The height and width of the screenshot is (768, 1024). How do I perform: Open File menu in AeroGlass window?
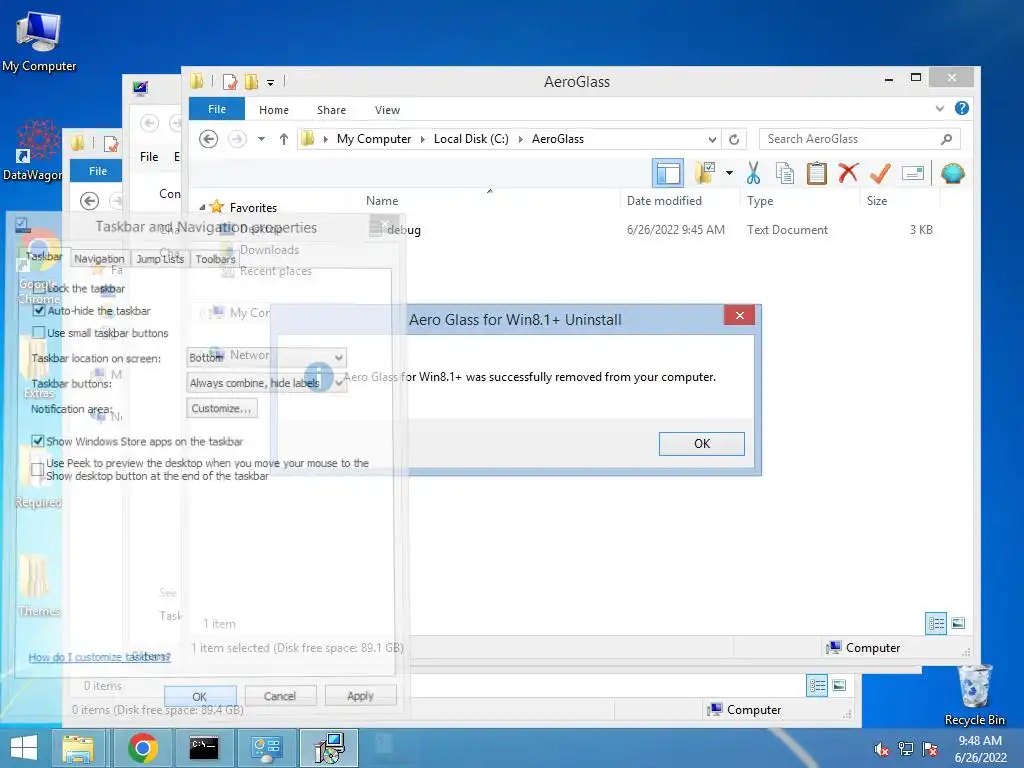click(x=217, y=109)
